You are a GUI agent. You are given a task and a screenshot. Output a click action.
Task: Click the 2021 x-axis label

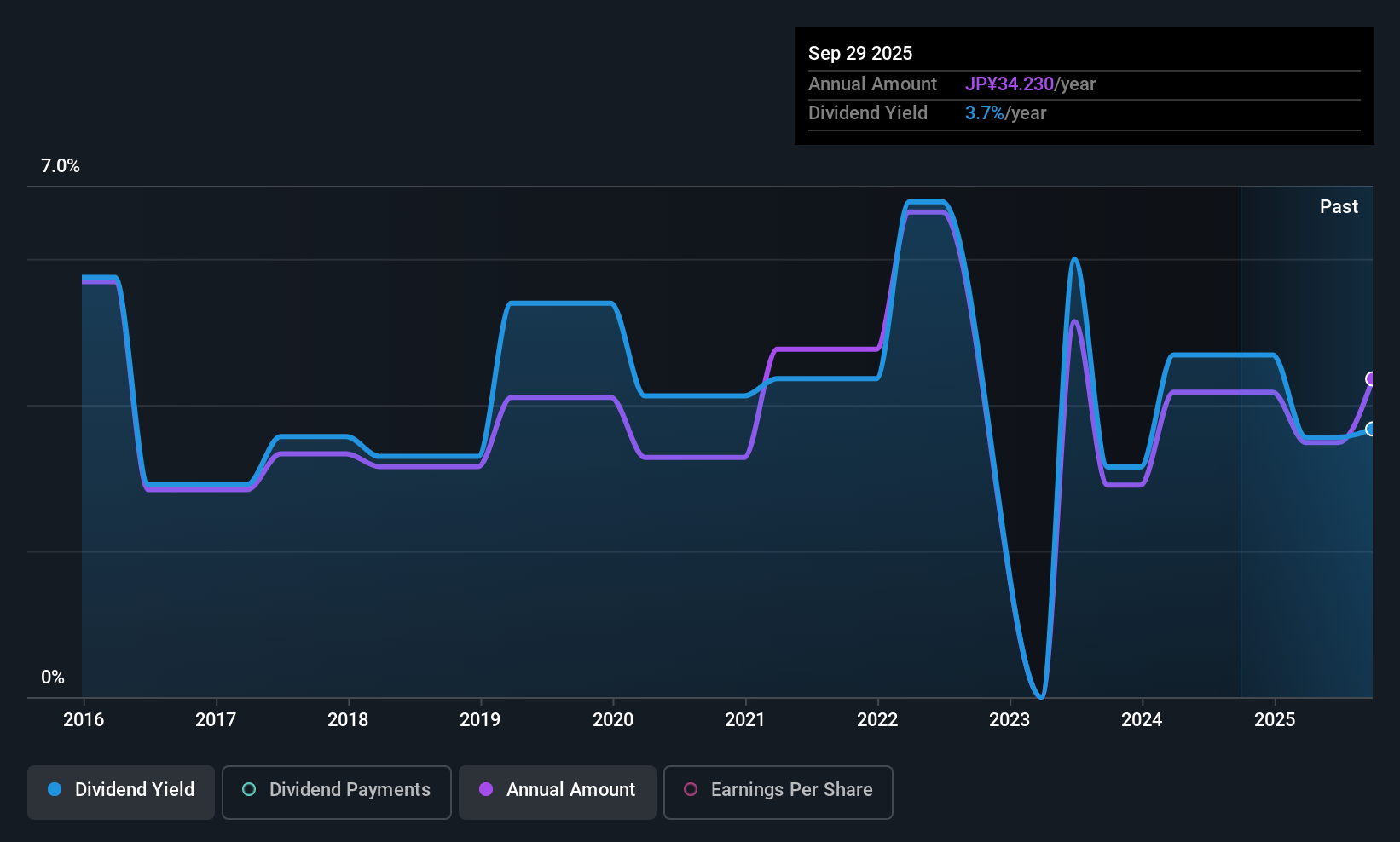745,720
